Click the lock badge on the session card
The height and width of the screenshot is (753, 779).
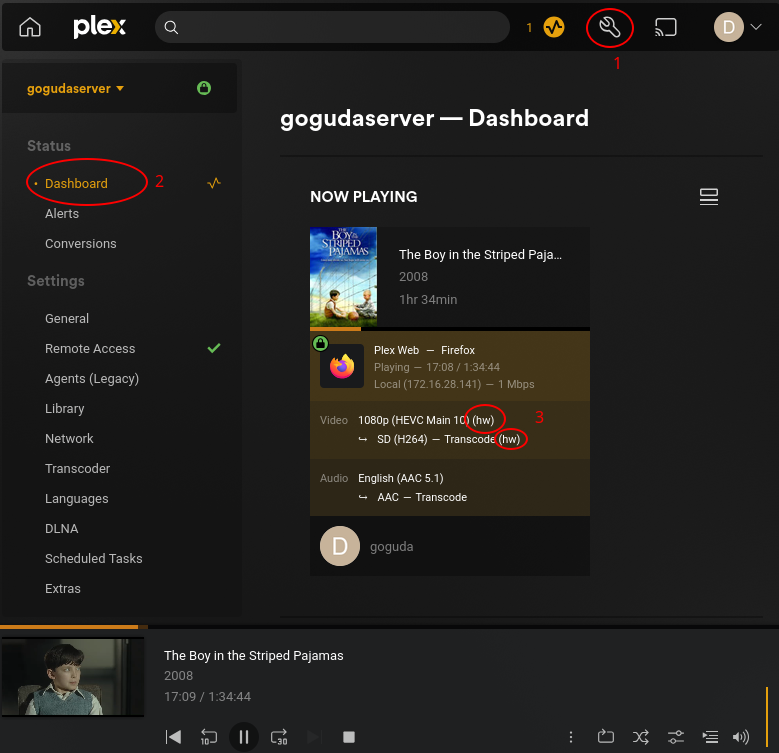coord(320,343)
